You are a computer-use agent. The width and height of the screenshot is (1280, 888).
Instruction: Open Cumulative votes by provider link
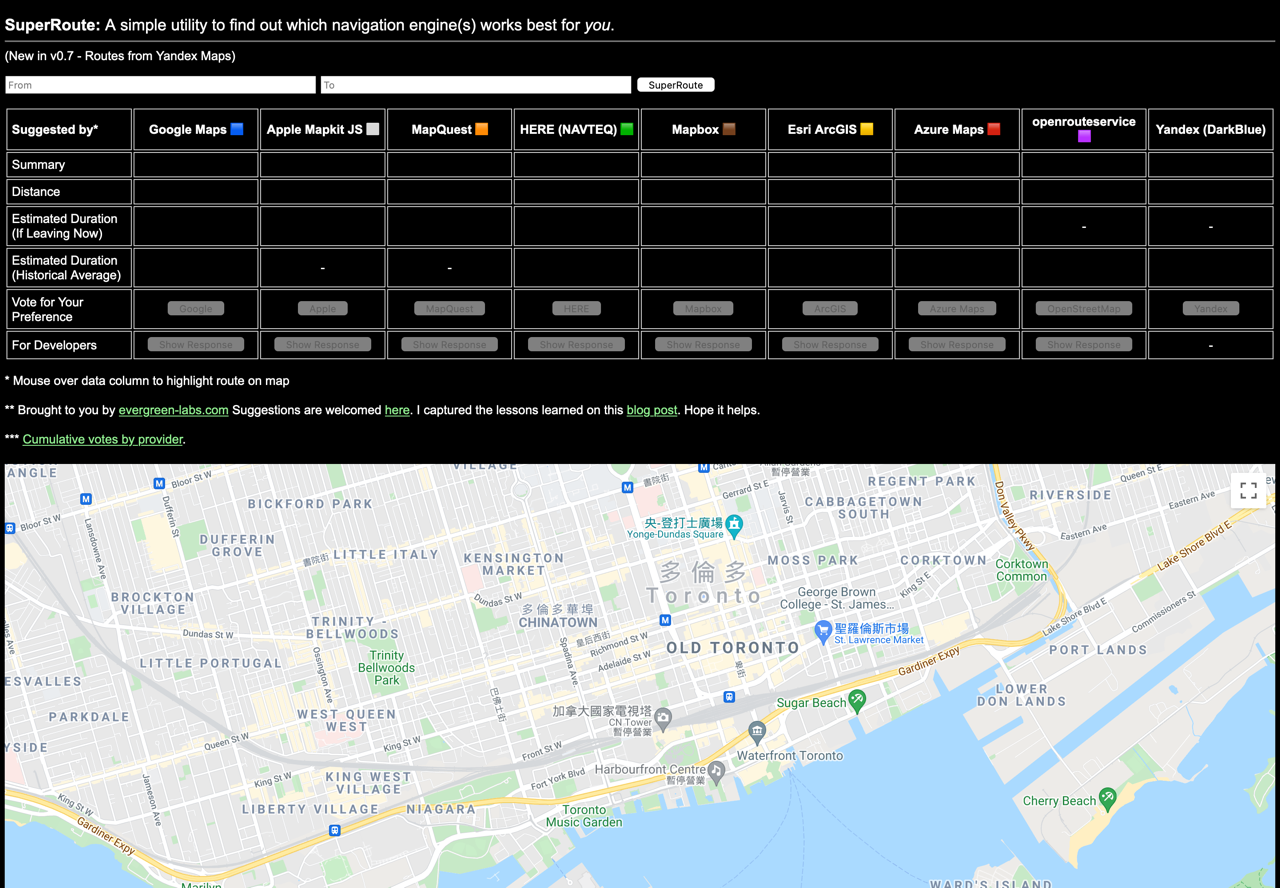click(103, 439)
